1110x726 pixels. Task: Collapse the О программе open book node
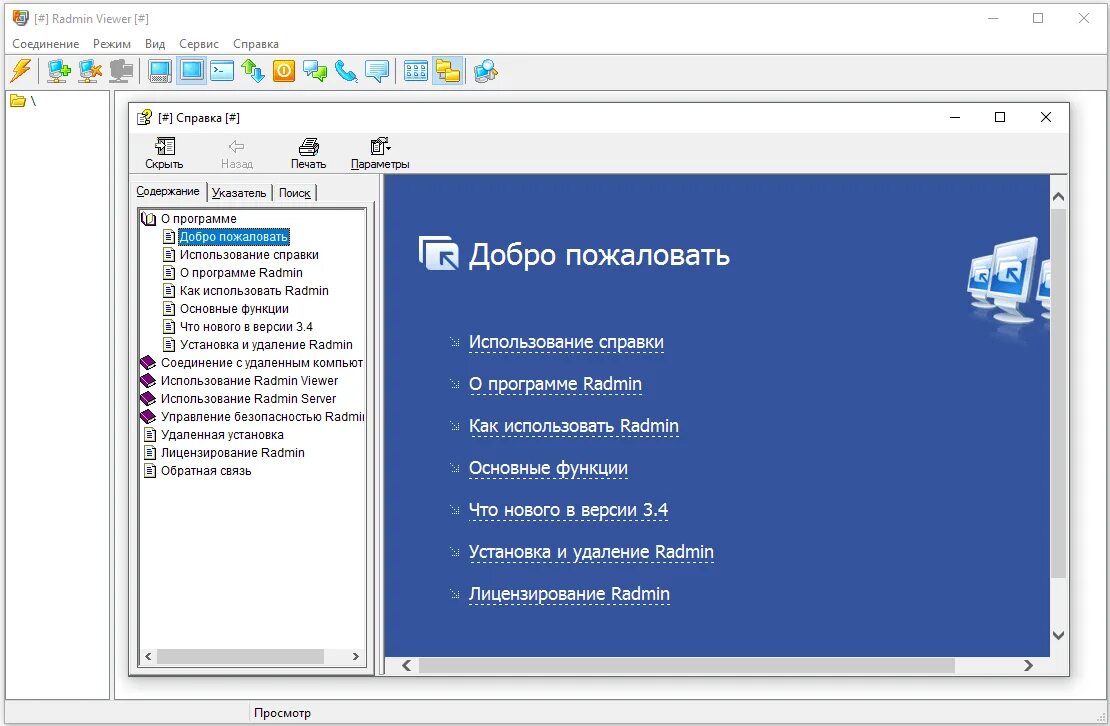pyautogui.click(x=149, y=219)
